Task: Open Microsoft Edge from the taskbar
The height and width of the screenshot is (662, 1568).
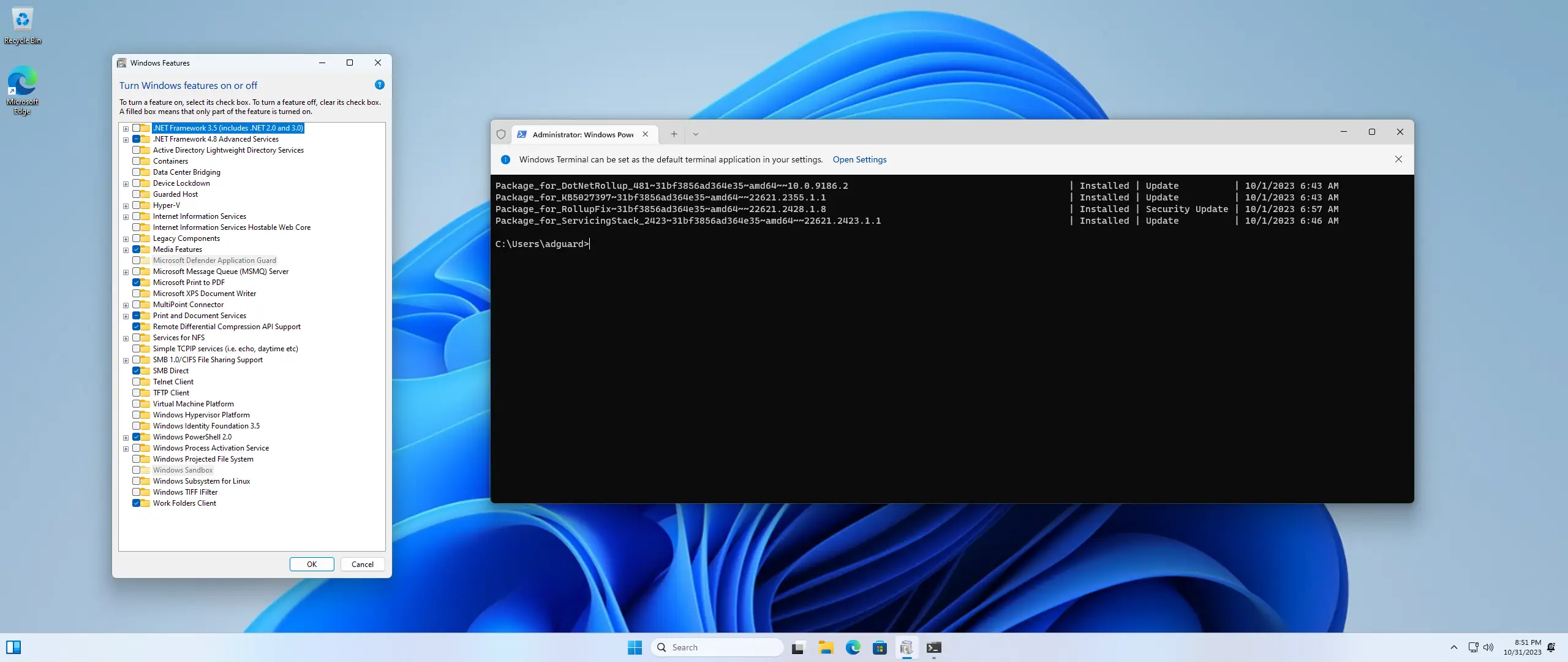Action: [x=853, y=647]
